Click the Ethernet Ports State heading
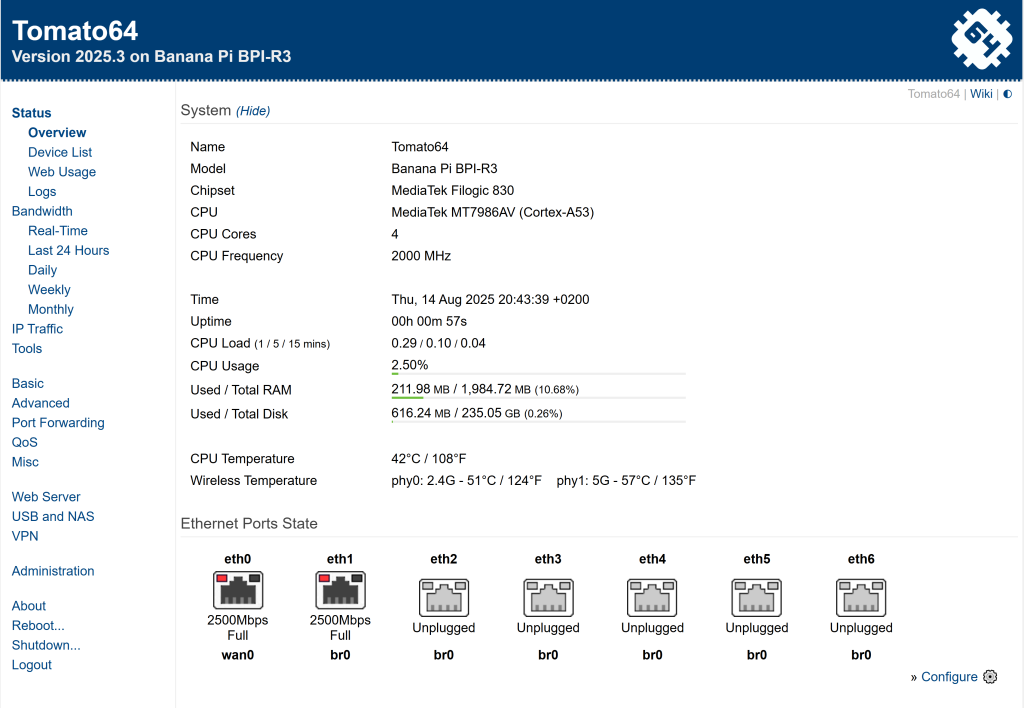Image resolution: width=1024 pixels, height=708 pixels. [x=249, y=524]
